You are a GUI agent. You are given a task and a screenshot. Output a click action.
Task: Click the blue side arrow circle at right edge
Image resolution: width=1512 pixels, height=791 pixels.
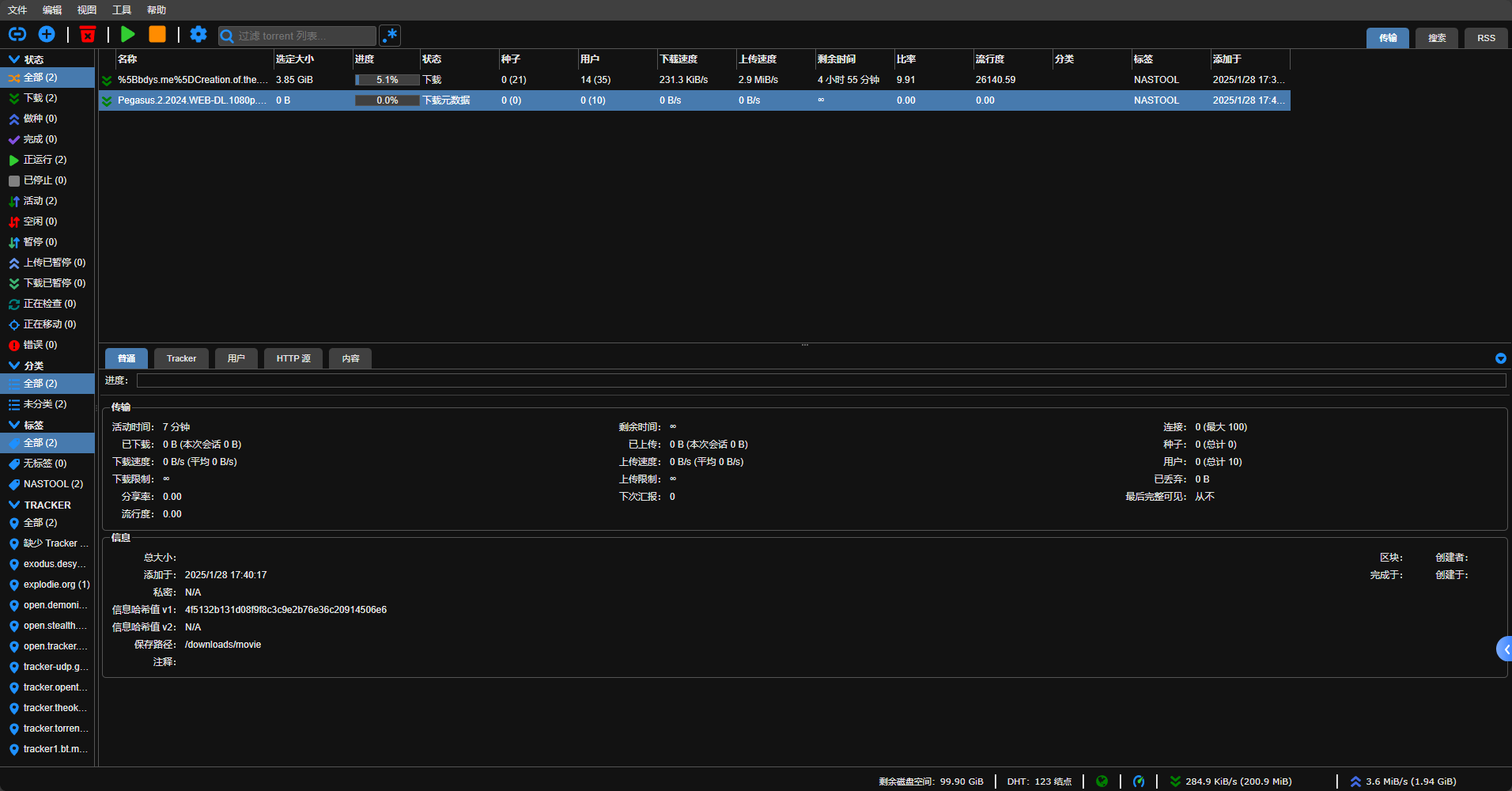tap(1504, 649)
